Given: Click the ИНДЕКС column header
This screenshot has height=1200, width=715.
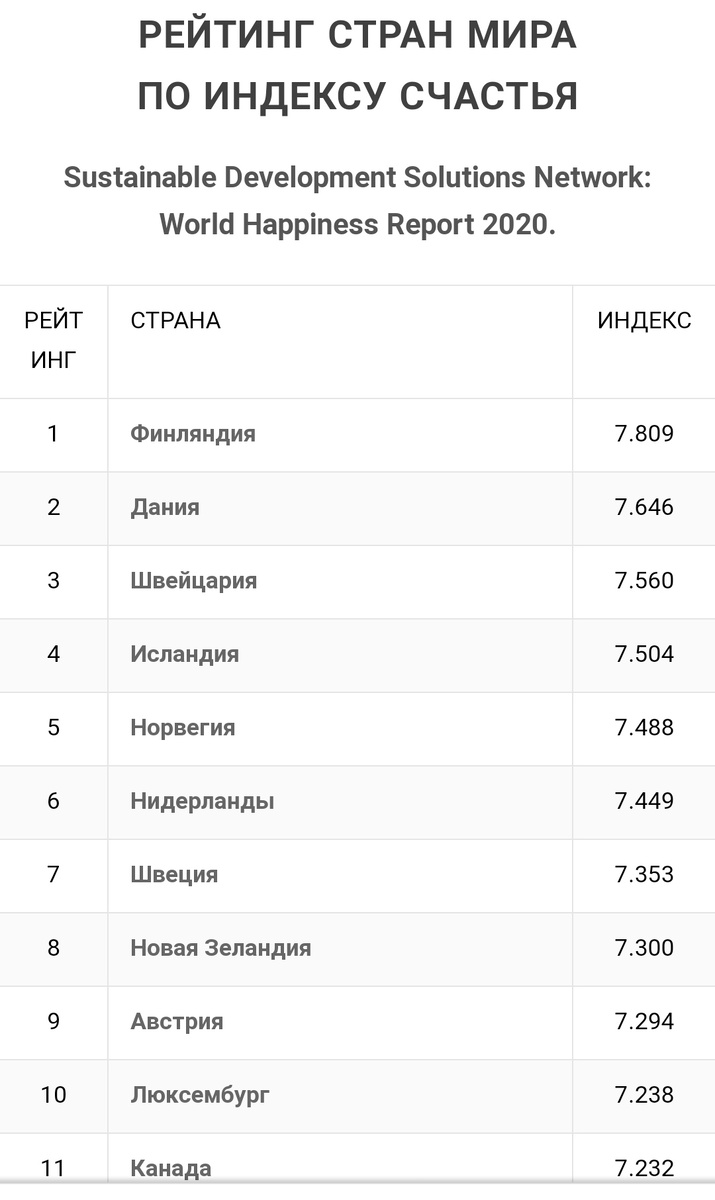Looking at the screenshot, I should [644, 321].
